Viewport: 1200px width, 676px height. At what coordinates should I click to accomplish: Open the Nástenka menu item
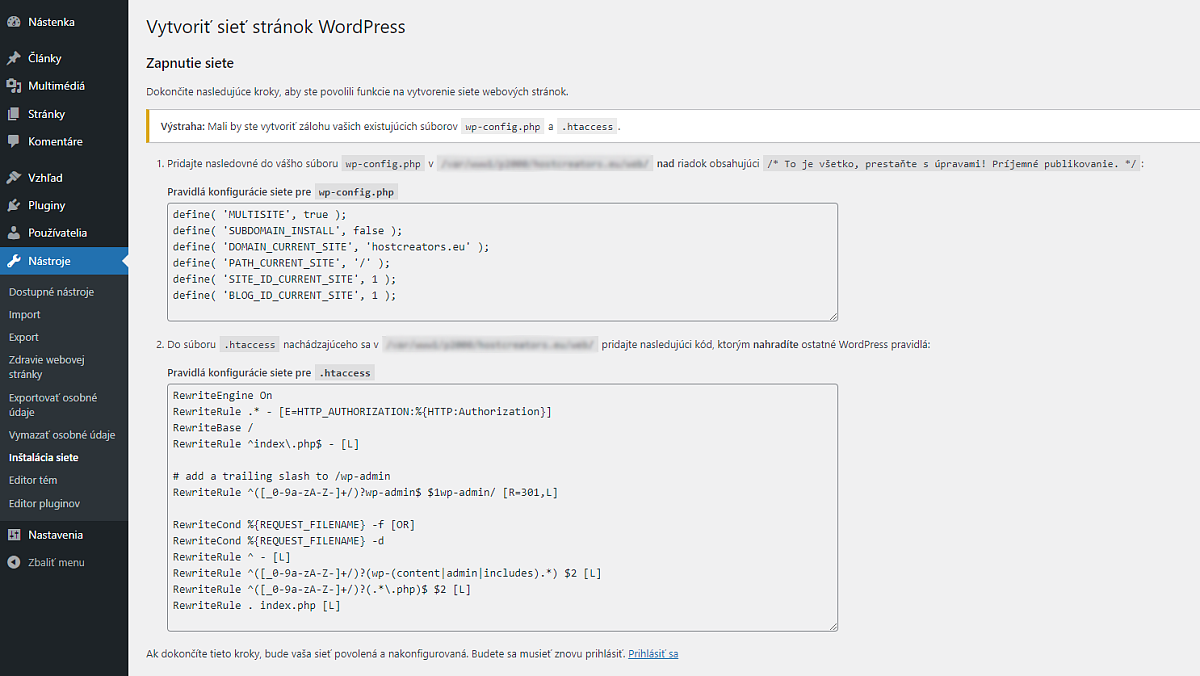(64, 22)
